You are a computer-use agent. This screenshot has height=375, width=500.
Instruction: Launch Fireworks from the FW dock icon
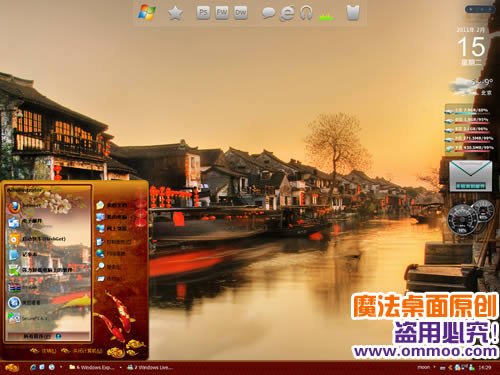tap(222, 13)
